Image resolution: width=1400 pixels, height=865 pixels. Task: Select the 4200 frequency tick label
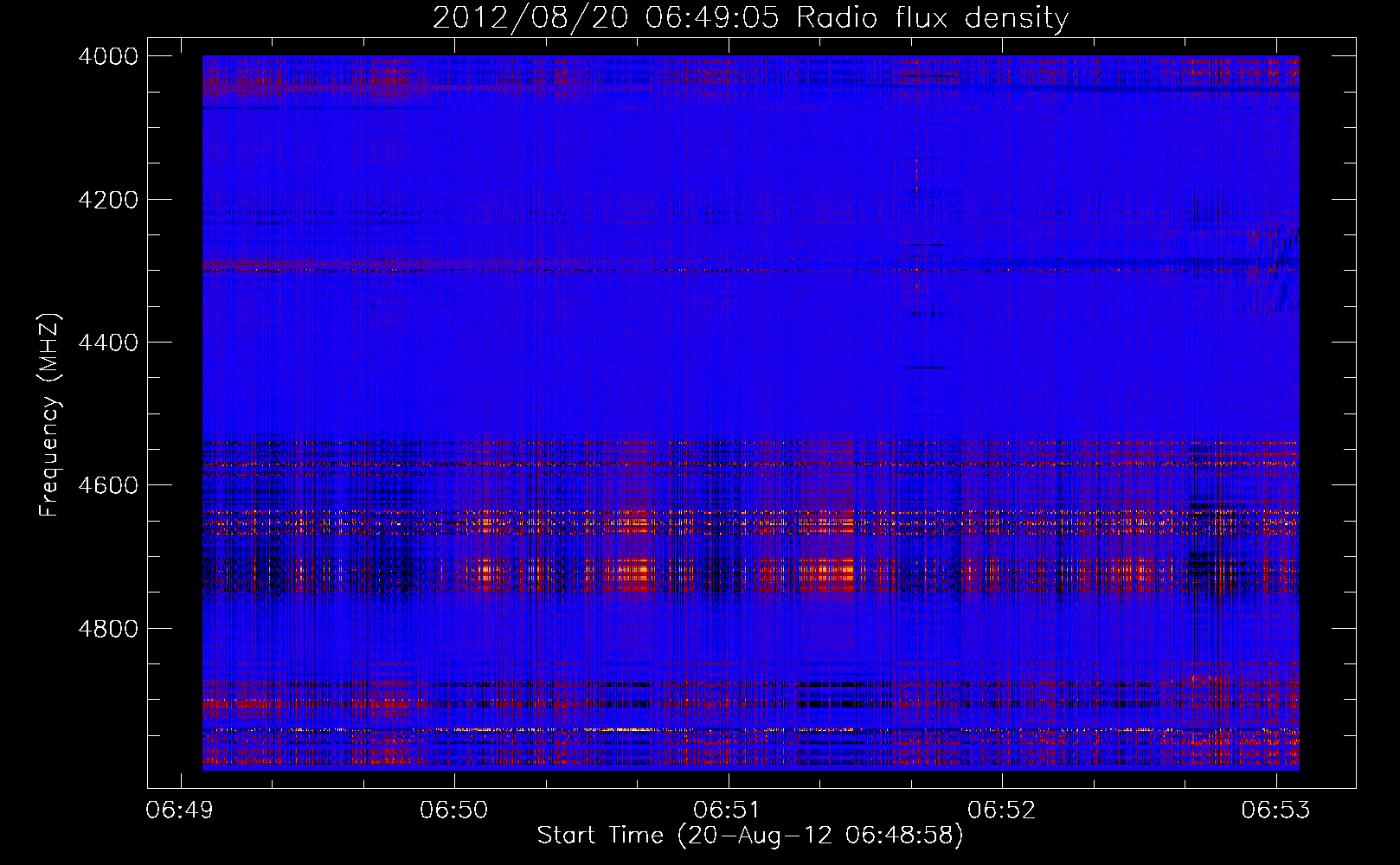(x=108, y=200)
